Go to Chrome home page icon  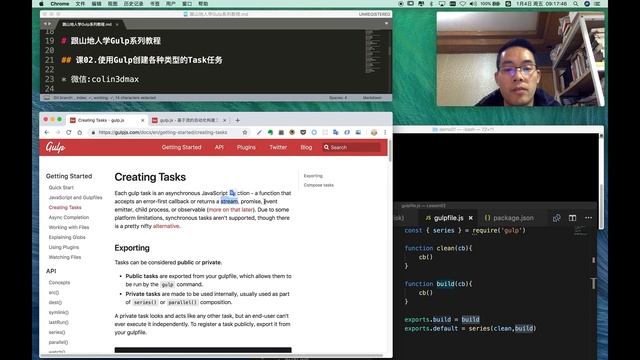[80, 132]
